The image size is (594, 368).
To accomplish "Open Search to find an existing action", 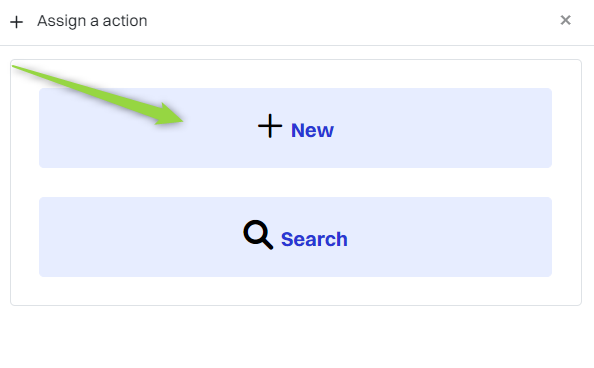I will click(295, 237).
